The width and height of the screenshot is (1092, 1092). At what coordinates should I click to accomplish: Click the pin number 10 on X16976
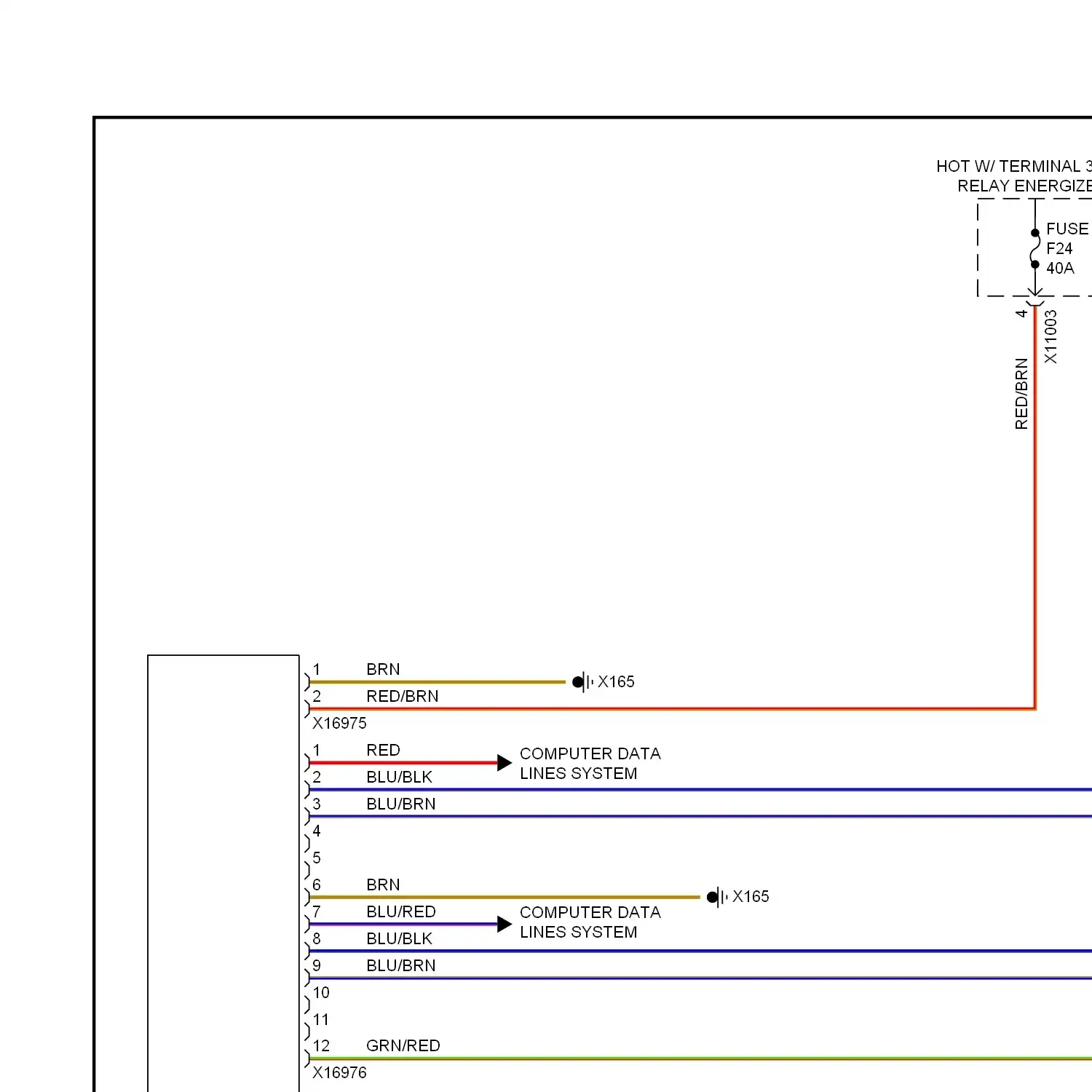[x=321, y=992]
